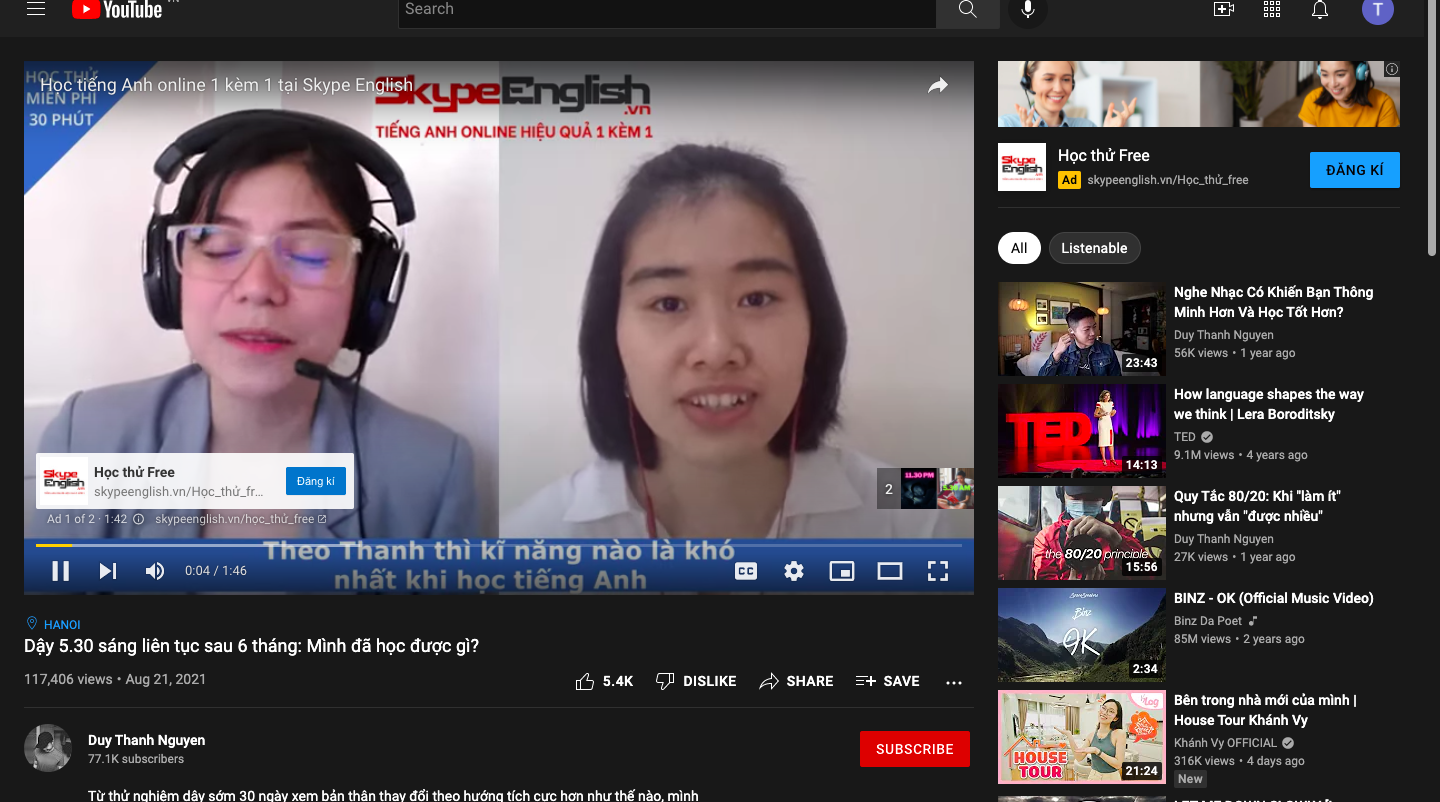Click the DISLIKE button
The width and height of the screenshot is (1440, 802).
[x=696, y=681]
